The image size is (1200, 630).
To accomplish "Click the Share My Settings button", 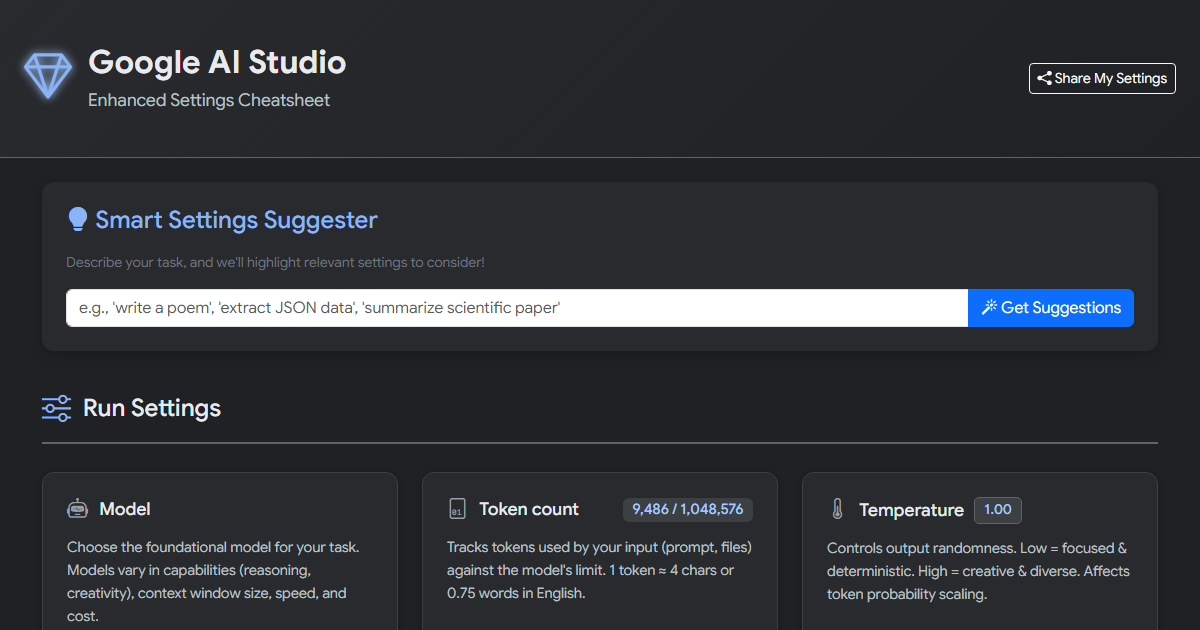I will pos(1102,78).
